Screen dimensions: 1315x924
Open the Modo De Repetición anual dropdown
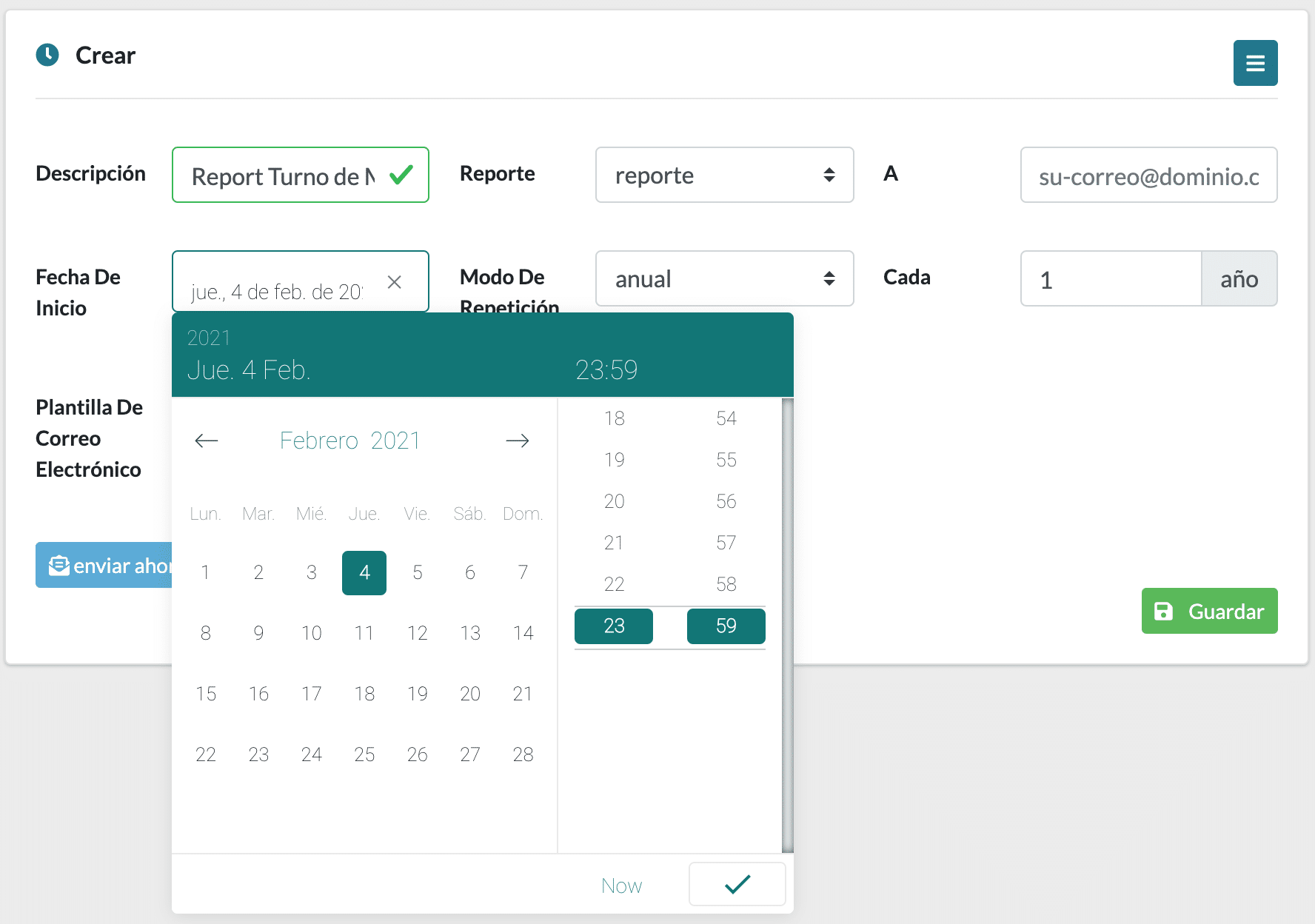point(724,278)
